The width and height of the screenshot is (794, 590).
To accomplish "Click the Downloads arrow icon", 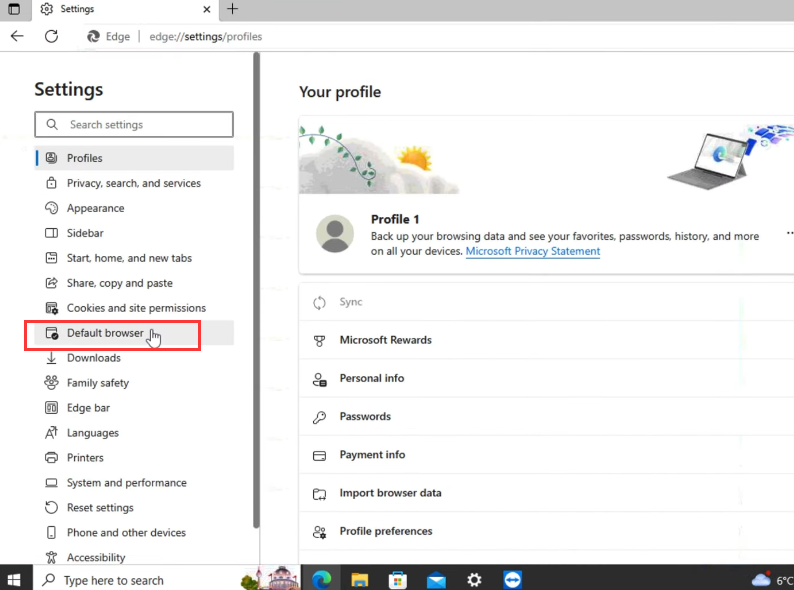I will (x=51, y=358).
